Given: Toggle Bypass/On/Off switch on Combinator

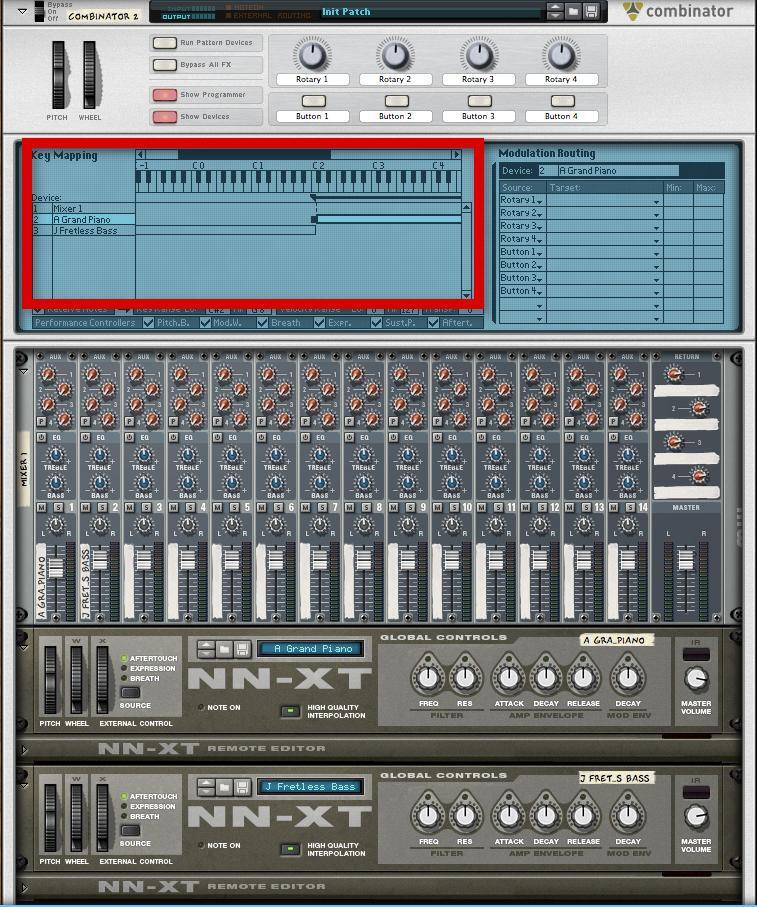Looking at the screenshot, I should [39, 11].
